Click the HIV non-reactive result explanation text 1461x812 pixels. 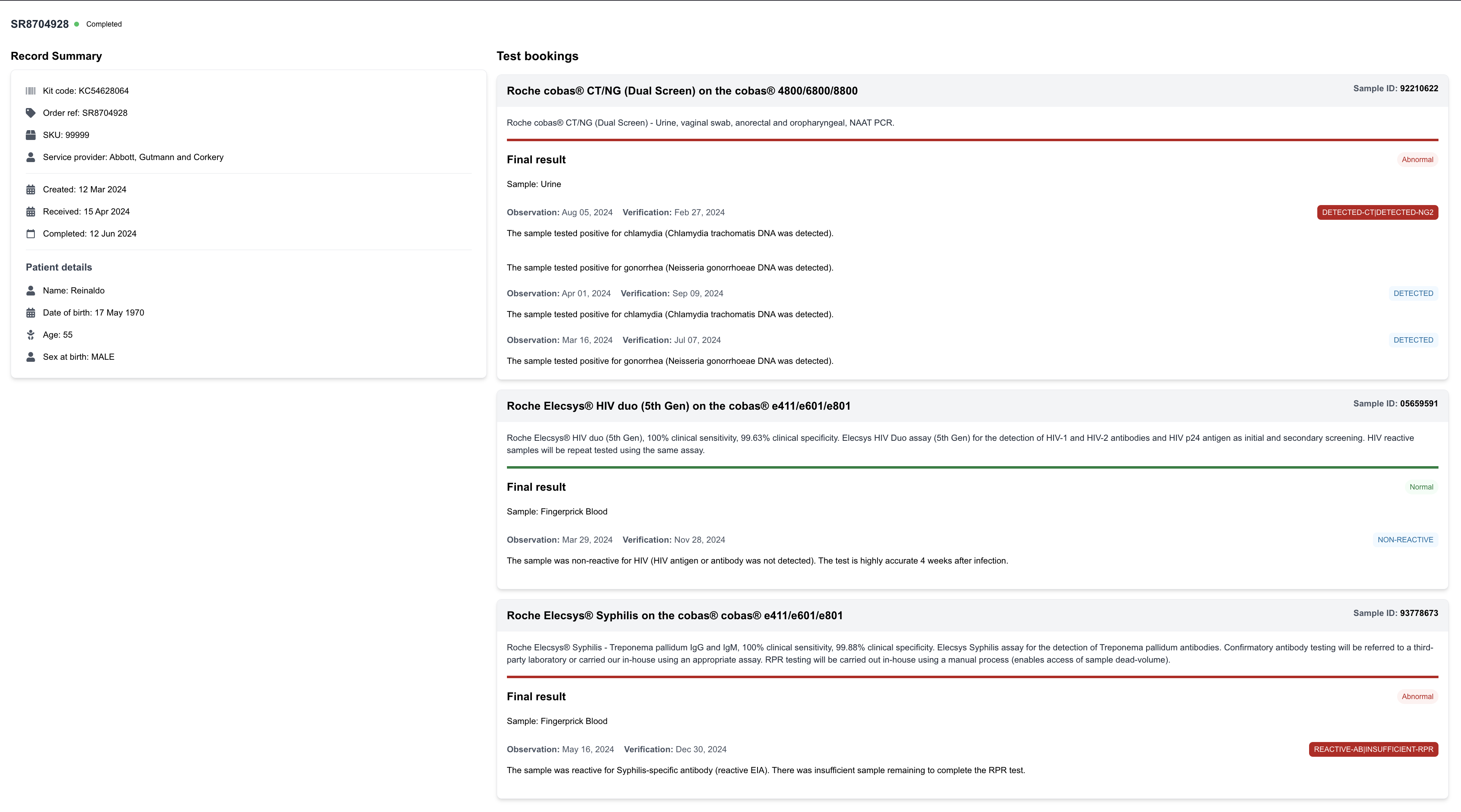(x=757, y=561)
